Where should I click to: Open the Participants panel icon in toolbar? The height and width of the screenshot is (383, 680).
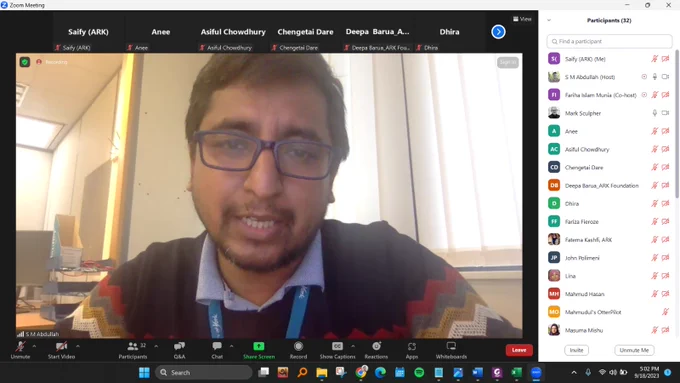[133, 350]
